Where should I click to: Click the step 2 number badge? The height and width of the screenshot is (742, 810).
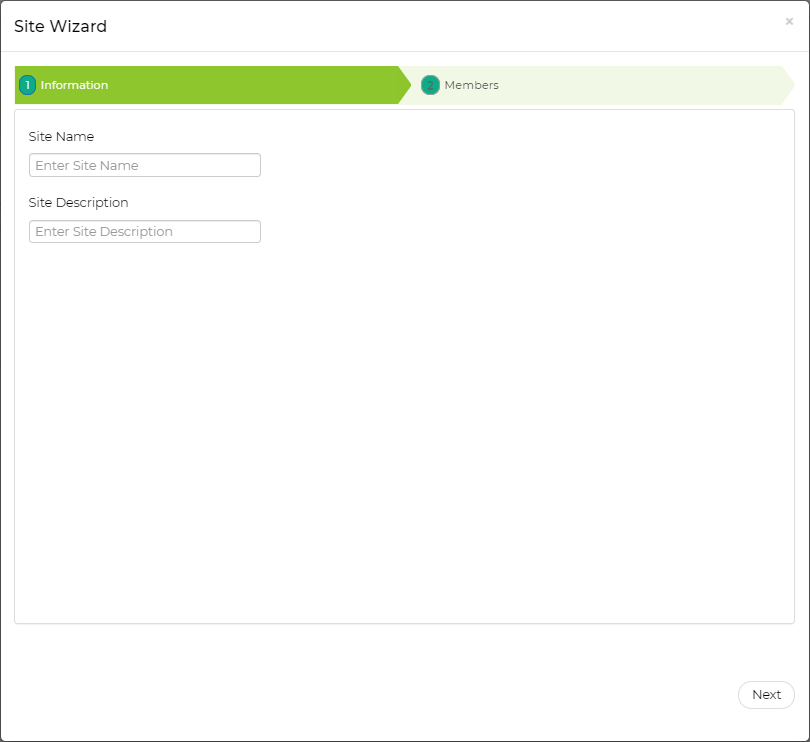430,85
